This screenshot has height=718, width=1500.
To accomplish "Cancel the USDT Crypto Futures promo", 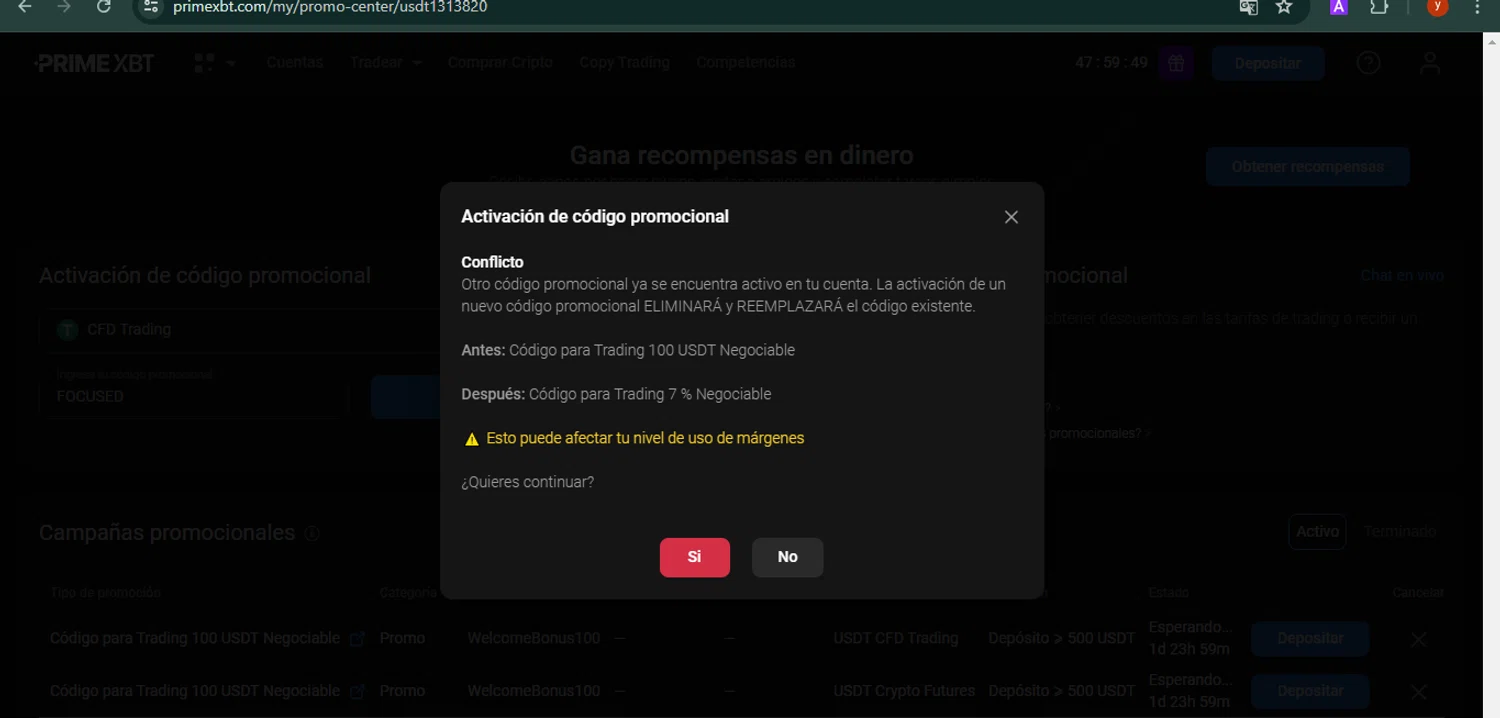I will click(1418, 691).
